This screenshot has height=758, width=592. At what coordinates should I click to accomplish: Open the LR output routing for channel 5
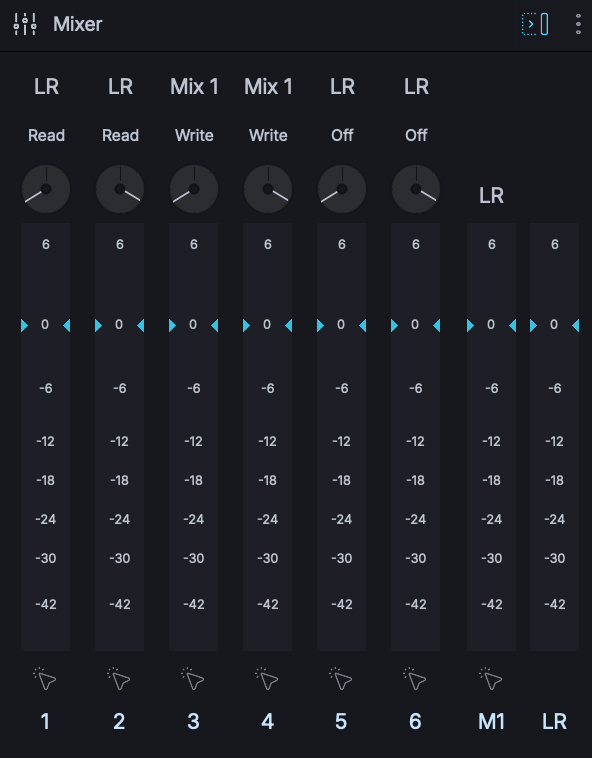pyautogui.click(x=342, y=87)
